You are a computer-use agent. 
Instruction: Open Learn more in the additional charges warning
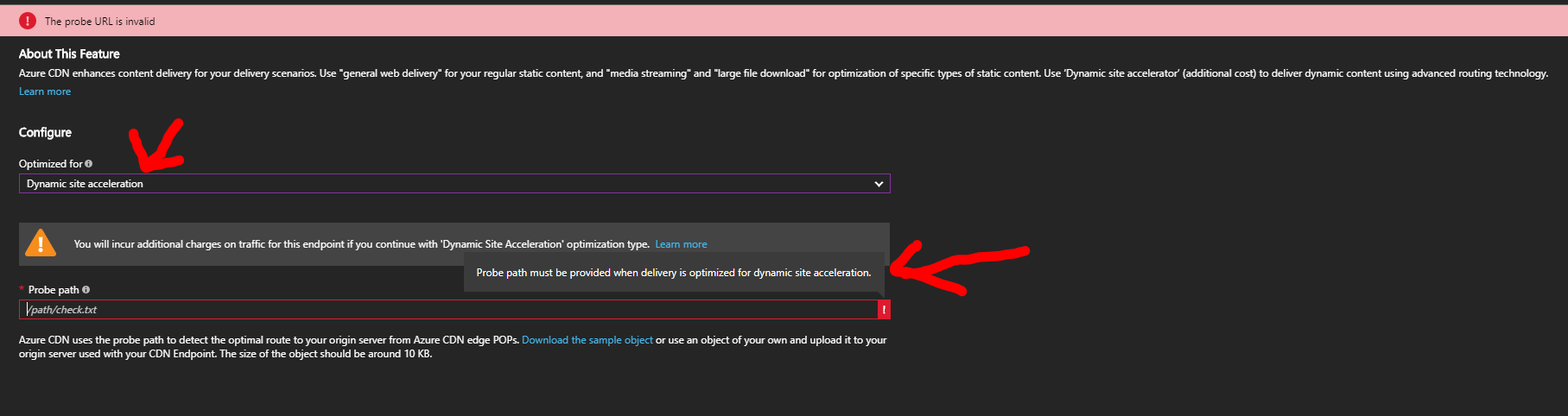(681, 244)
